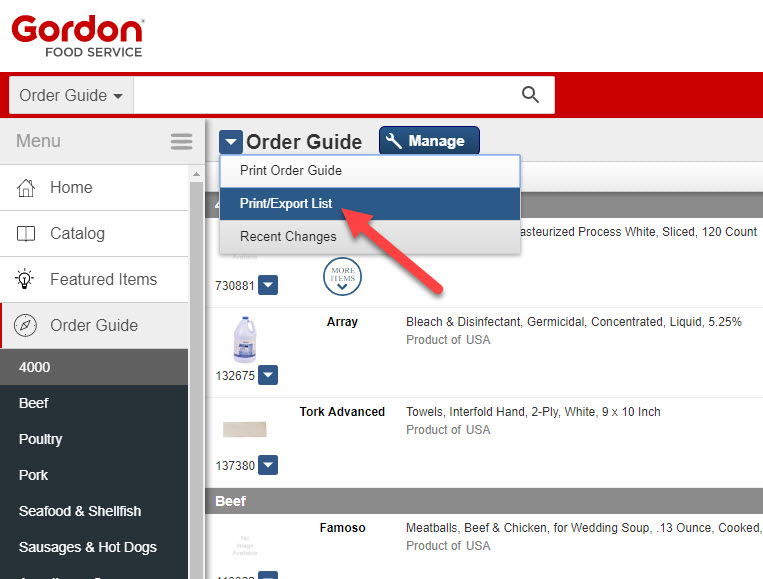Select the 4000 category in sidebar
This screenshot has width=763, height=579.
pyautogui.click(x=94, y=367)
